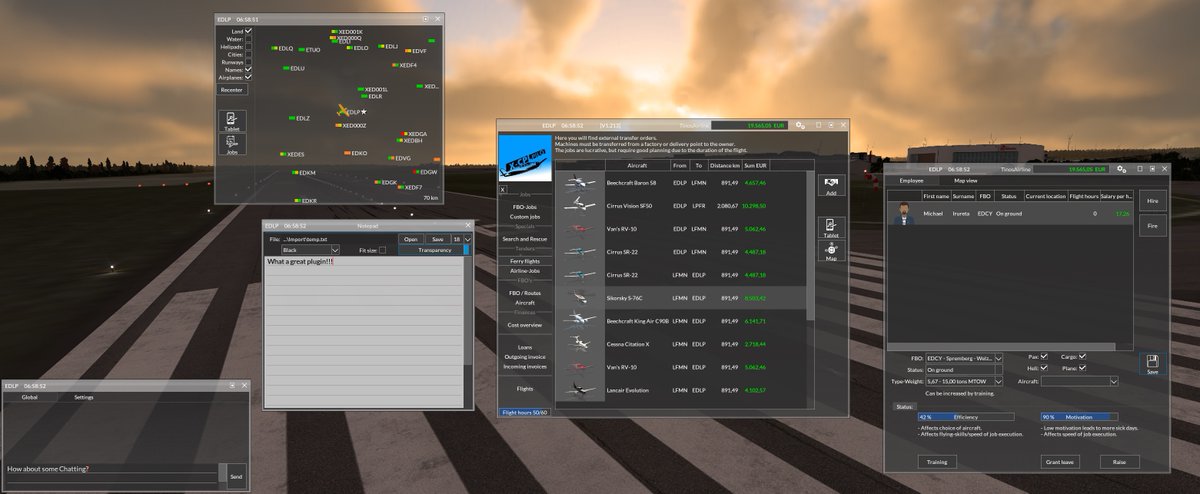
Task: Switch to the Settings tab in chat
Action: (84, 397)
